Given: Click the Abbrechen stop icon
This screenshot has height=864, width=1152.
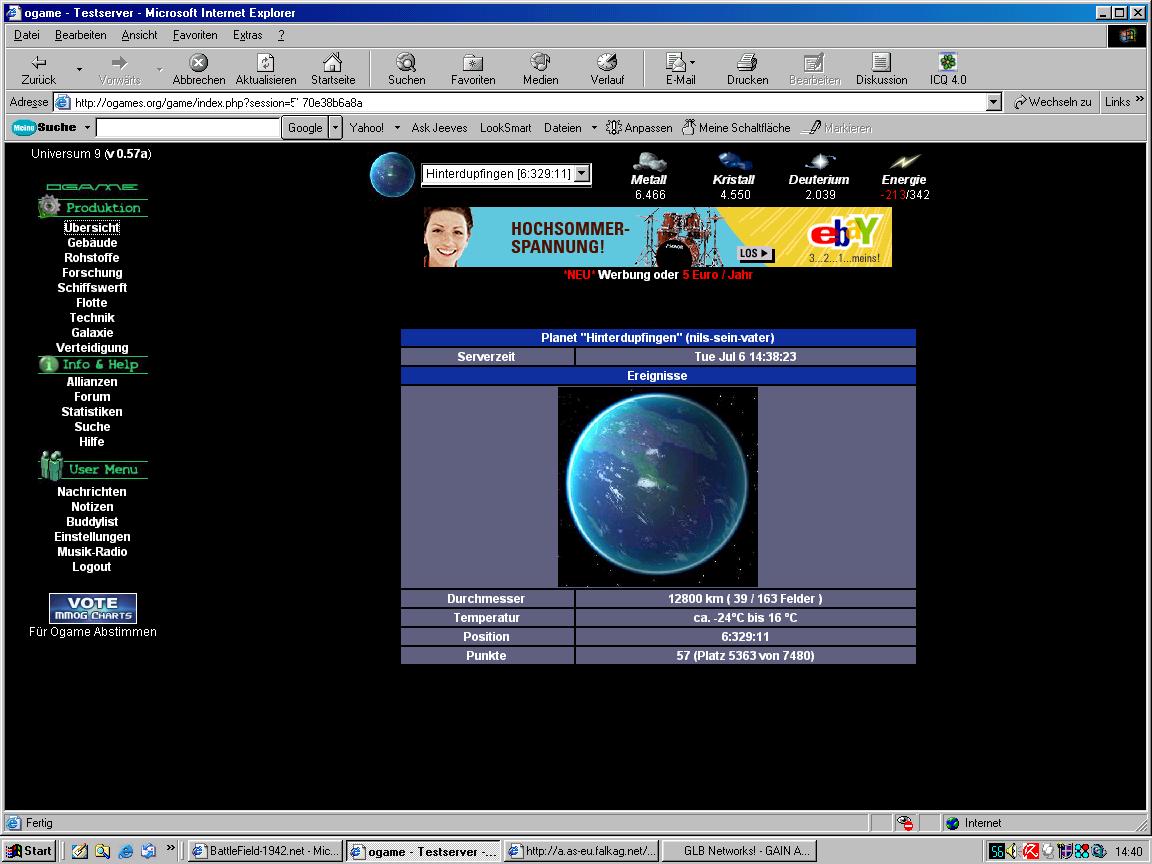Looking at the screenshot, I should point(198,63).
